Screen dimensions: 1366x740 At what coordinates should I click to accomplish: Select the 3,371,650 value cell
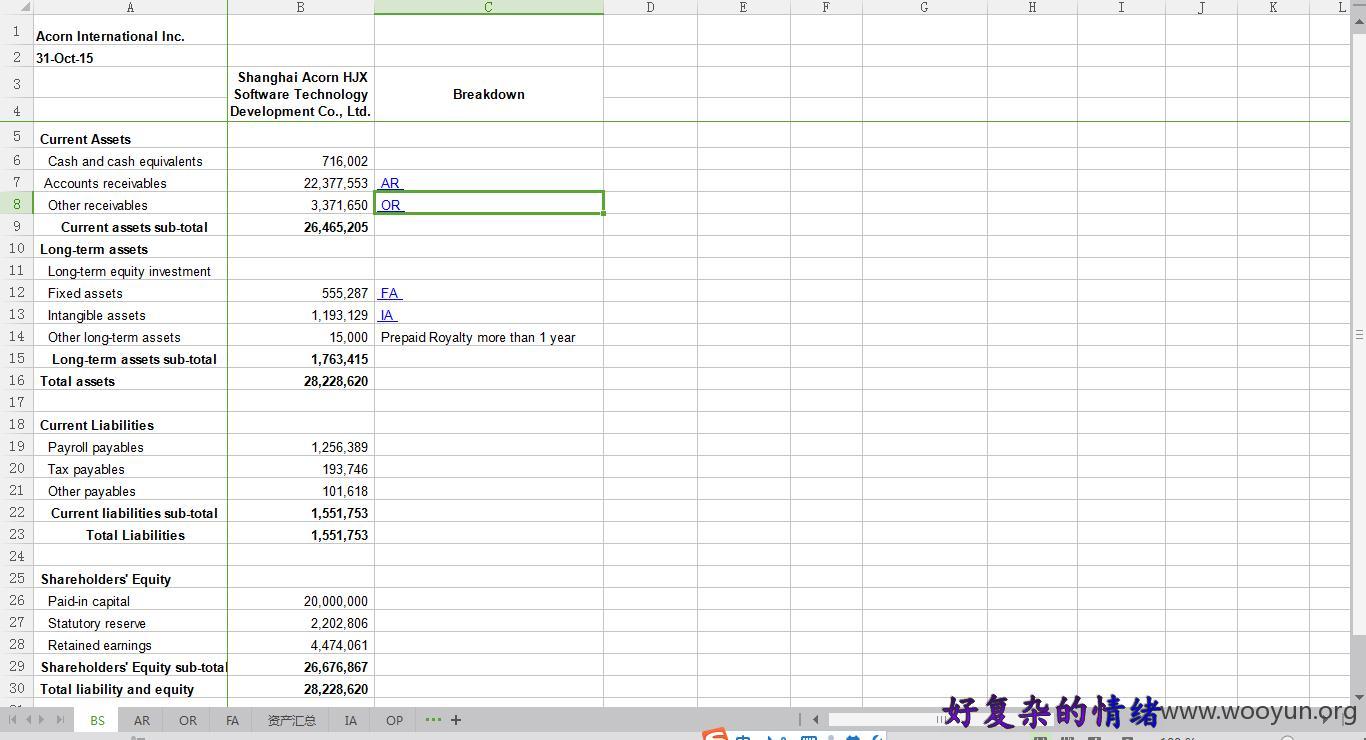coord(301,205)
